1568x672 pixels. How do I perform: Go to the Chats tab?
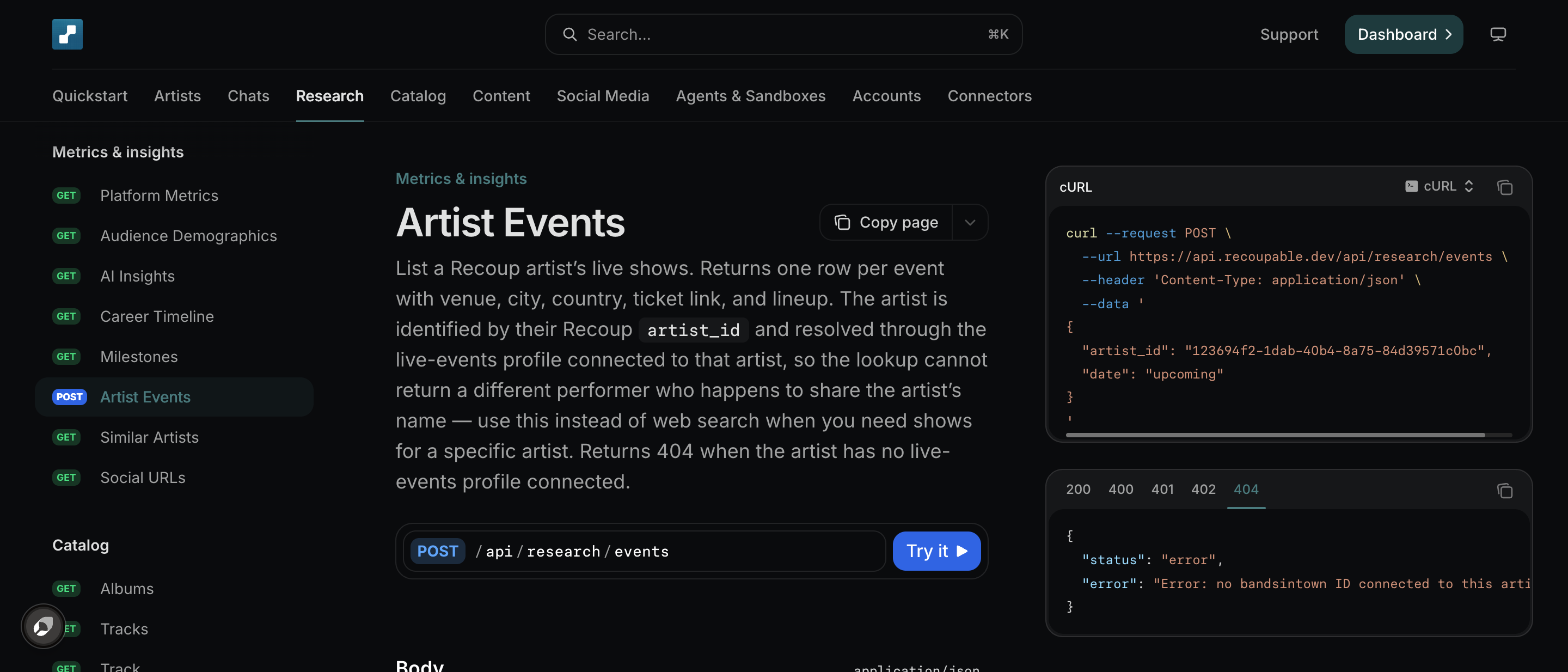pos(248,95)
